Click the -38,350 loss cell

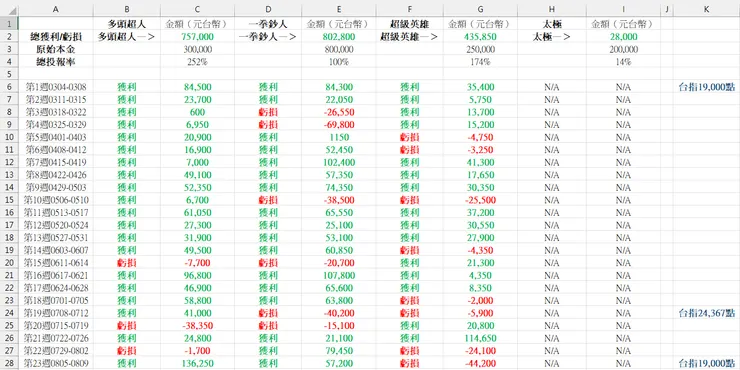(197, 325)
